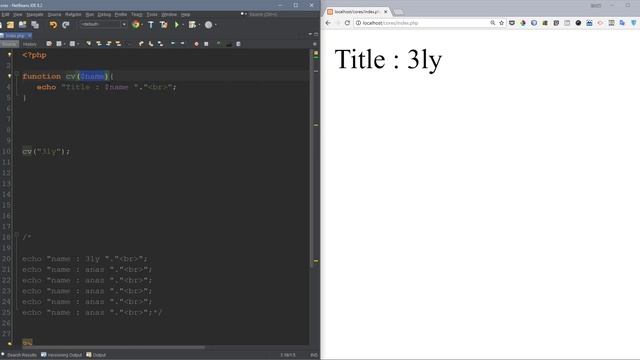Open the Versioning Output panel
The width and height of the screenshot is (640, 360).
tap(62, 355)
